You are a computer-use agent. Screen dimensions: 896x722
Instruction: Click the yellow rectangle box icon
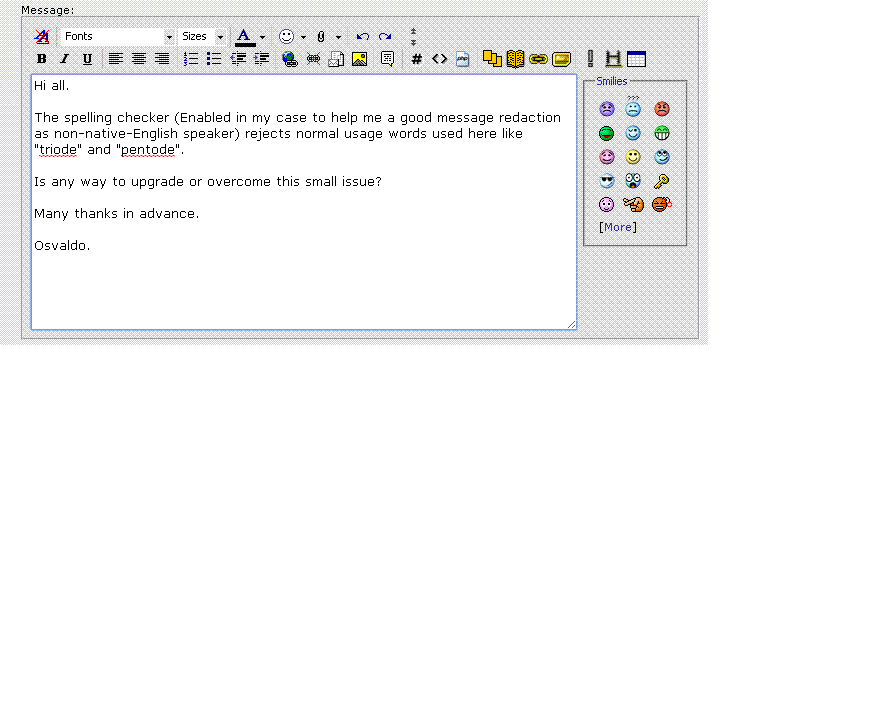point(562,59)
